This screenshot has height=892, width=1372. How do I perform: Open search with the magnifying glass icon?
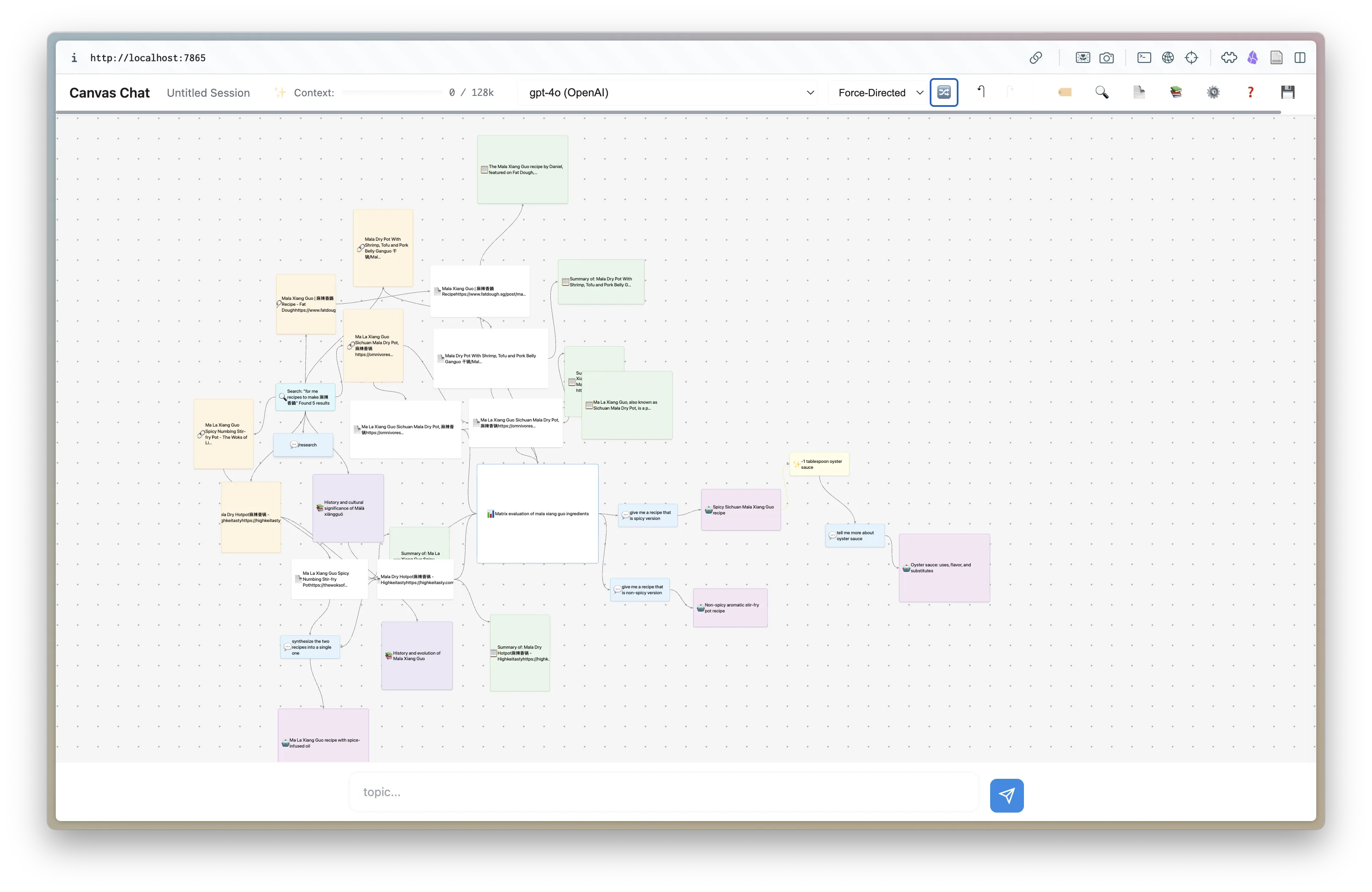click(1102, 92)
